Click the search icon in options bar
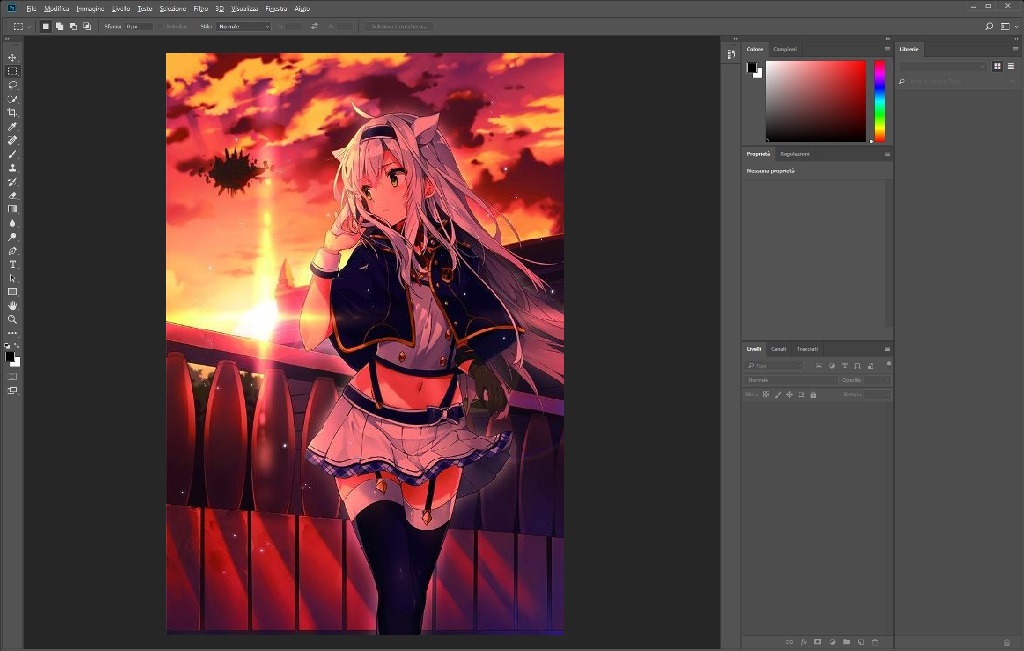Image resolution: width=1024 pixels, height=651 pixels. pos(989,26)
